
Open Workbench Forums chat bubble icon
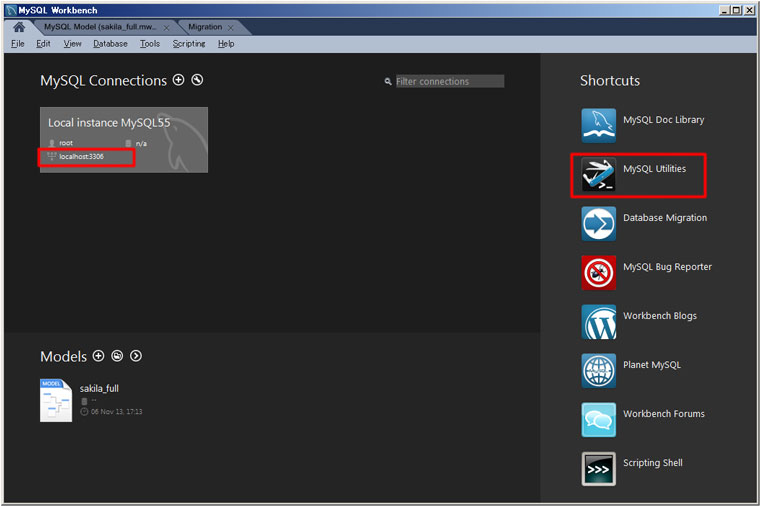[599, 419]
